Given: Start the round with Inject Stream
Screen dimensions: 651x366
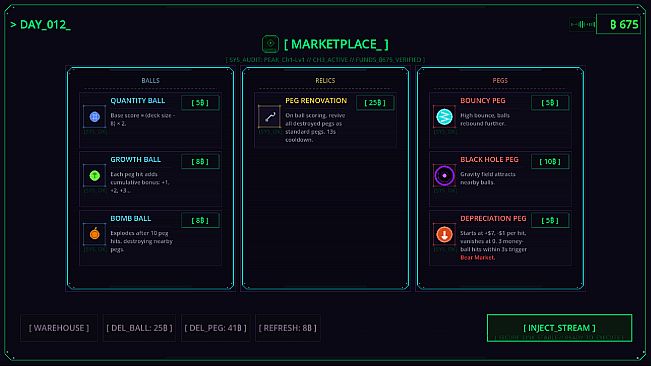Looking at the screenshot, I should click(x=559, y=328).
